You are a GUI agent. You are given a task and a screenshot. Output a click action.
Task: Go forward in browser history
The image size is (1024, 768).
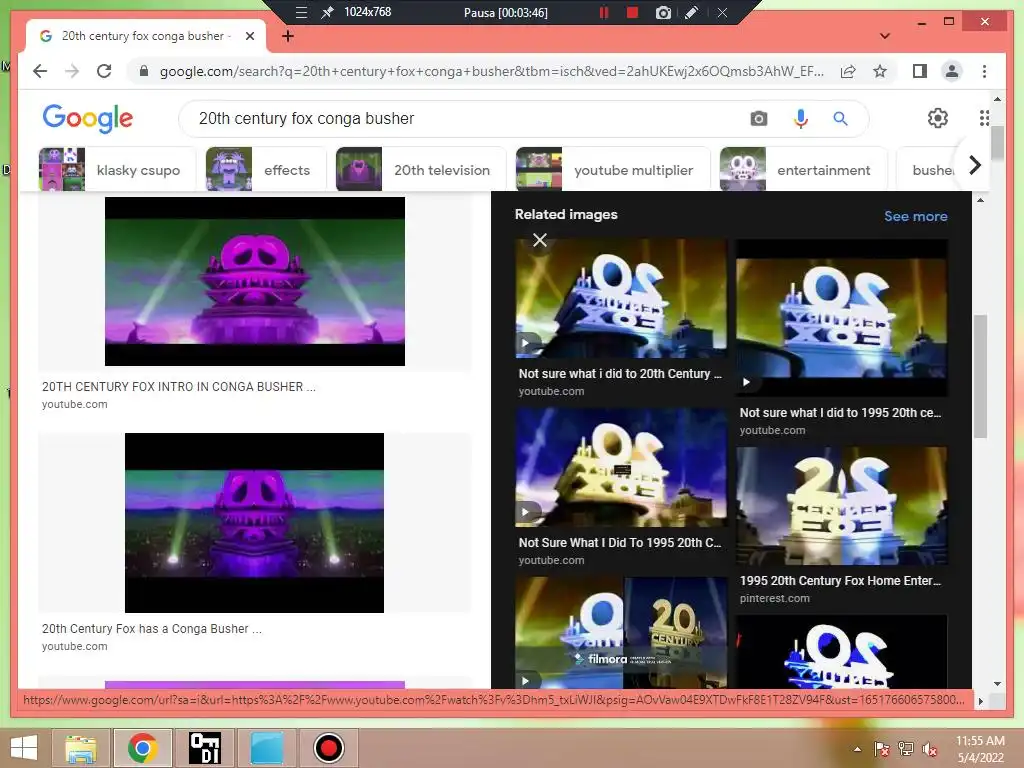(x=72, y=71)
